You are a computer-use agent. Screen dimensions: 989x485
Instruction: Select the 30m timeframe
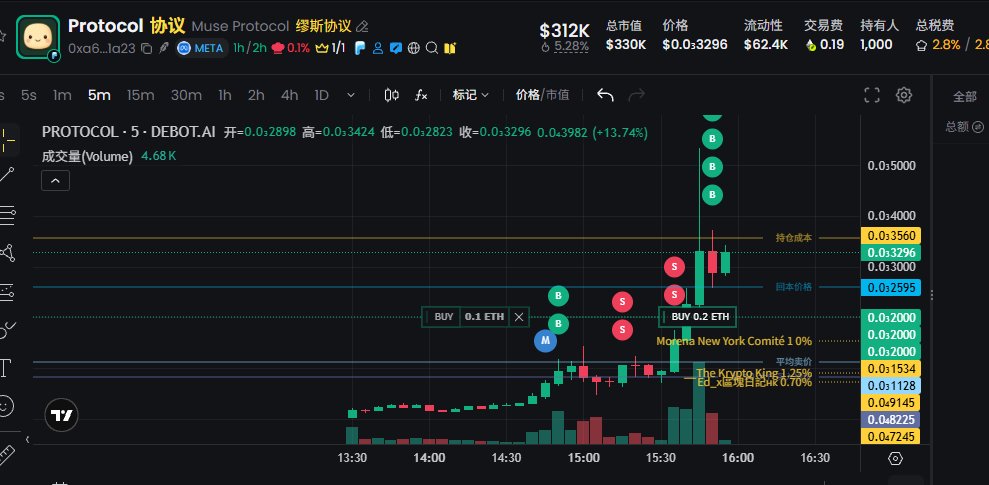186,95
